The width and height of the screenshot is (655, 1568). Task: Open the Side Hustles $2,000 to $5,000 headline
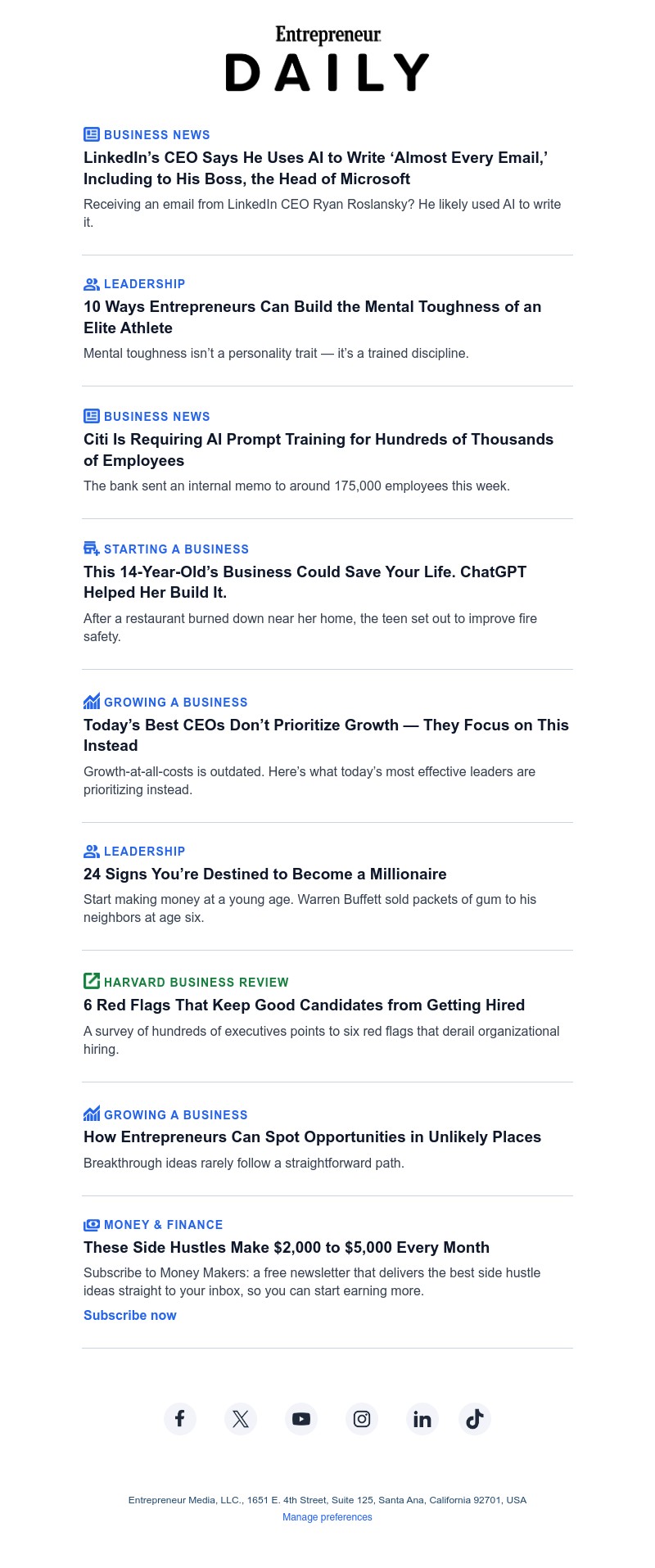click(x=287, y=1247)
